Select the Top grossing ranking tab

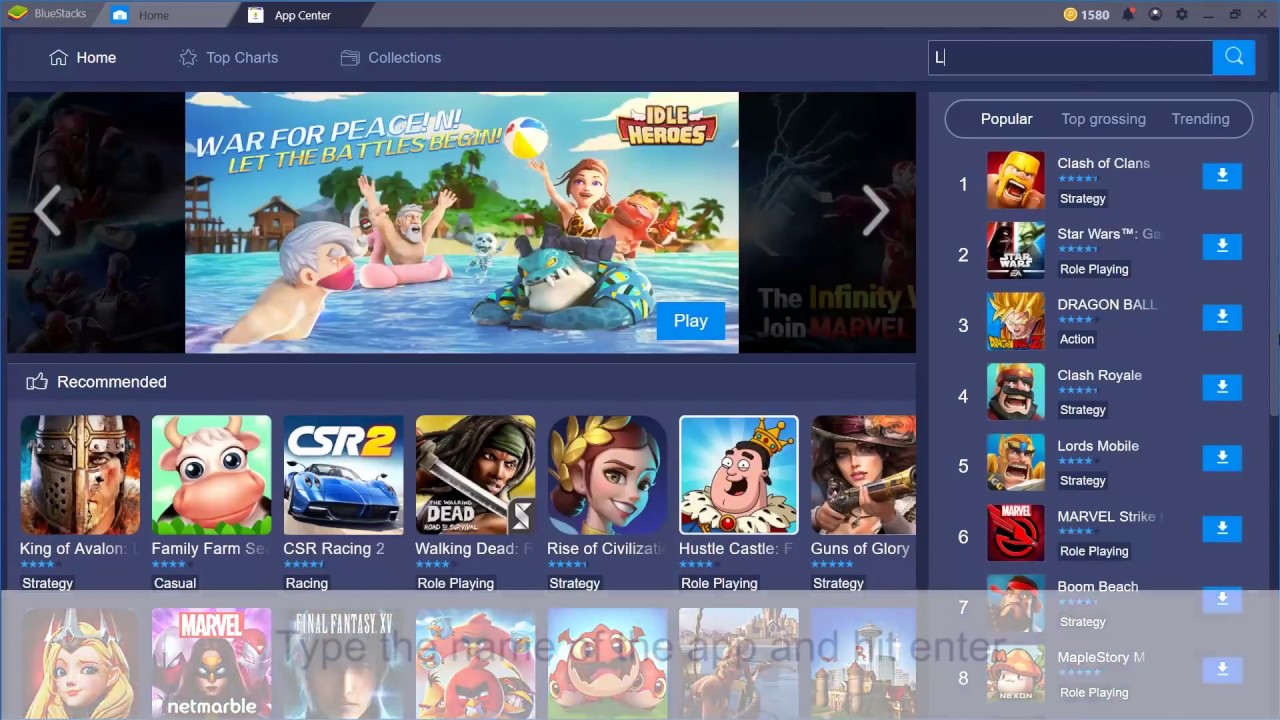click(x=1103, y=118)
